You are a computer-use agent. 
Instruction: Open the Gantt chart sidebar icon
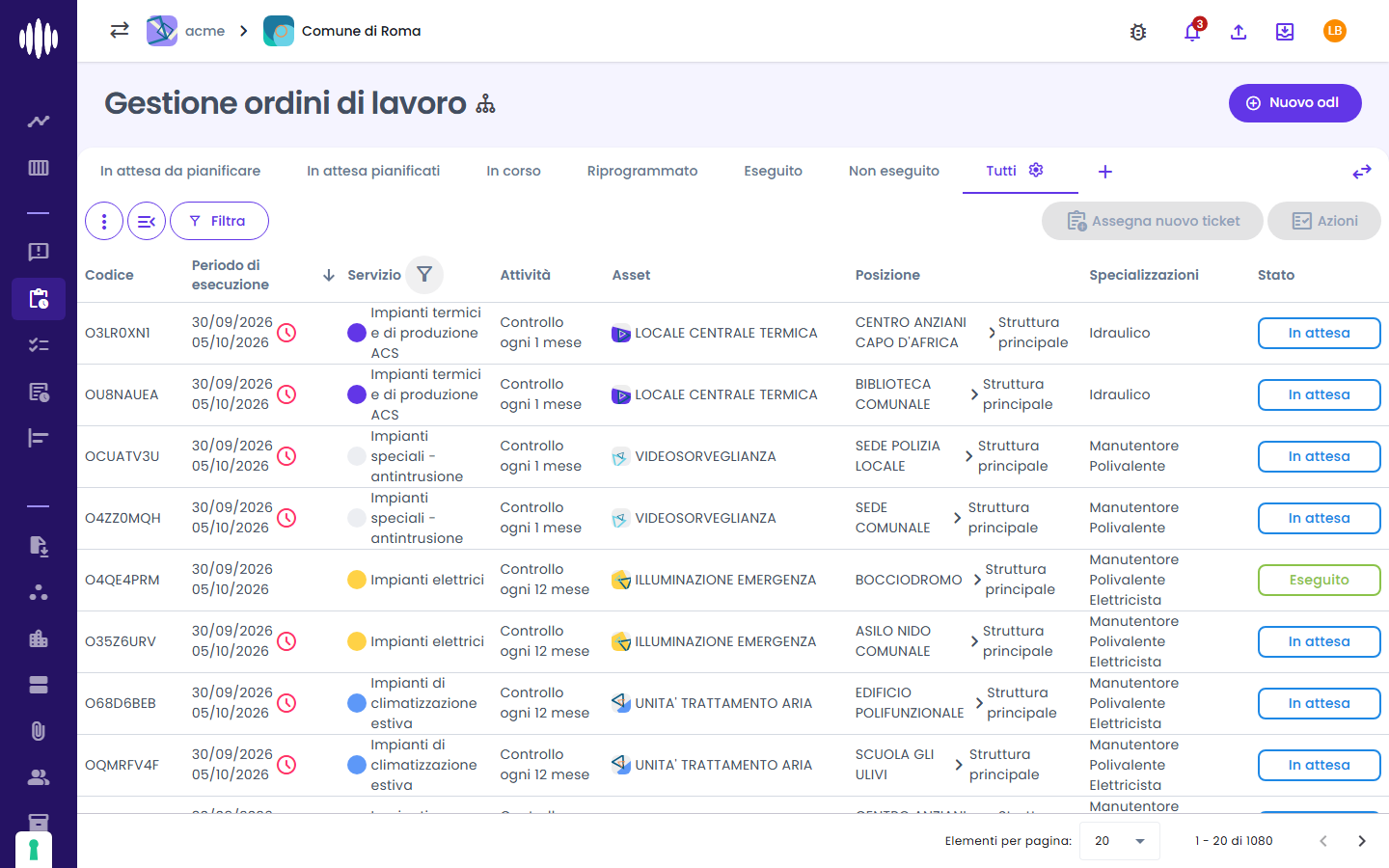click(39, 438)
